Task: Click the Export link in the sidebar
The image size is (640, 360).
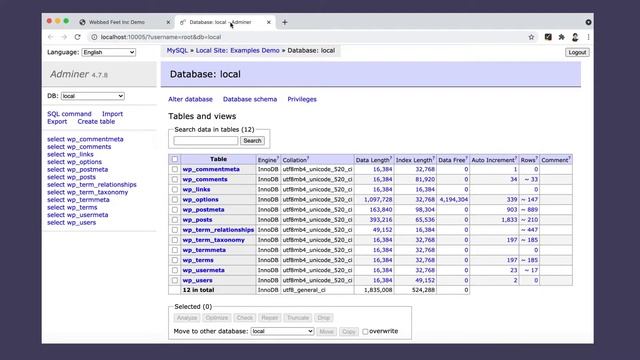Action: pos(57,122)
